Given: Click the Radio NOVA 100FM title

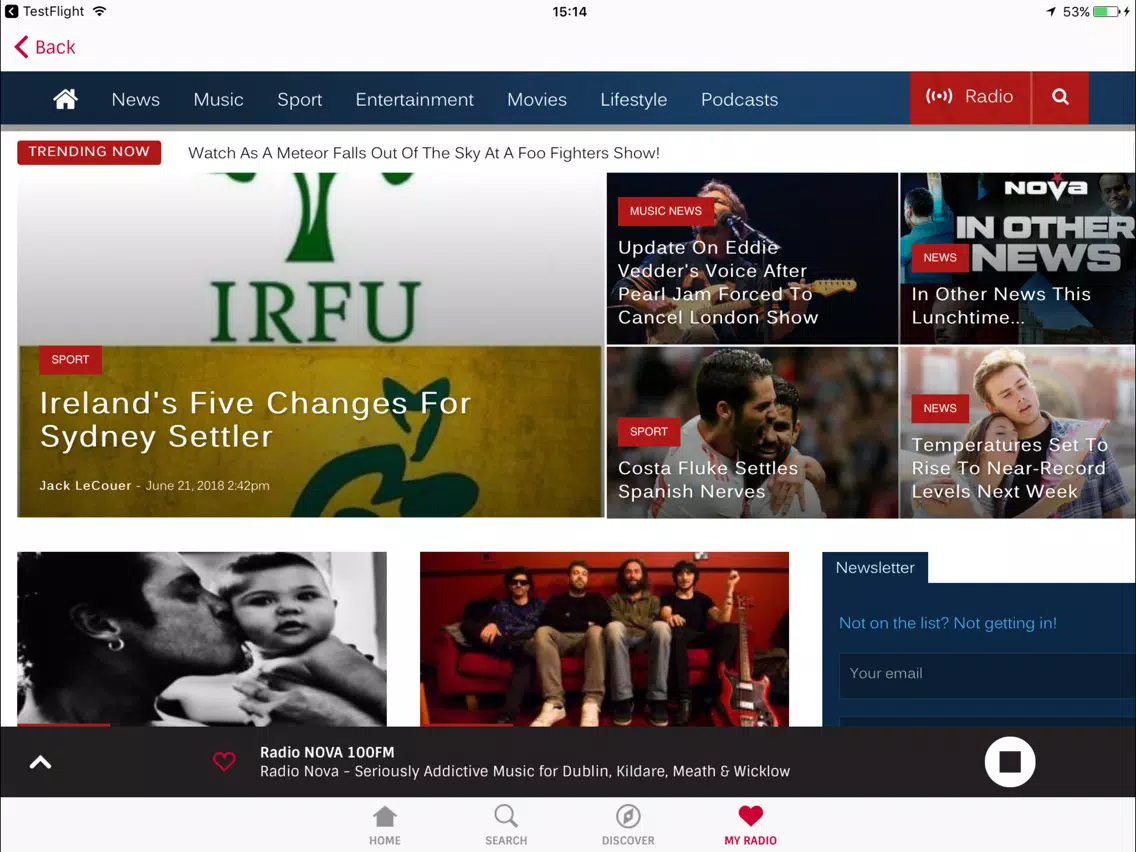Looking at the screenshot, I should coord(327,752).
